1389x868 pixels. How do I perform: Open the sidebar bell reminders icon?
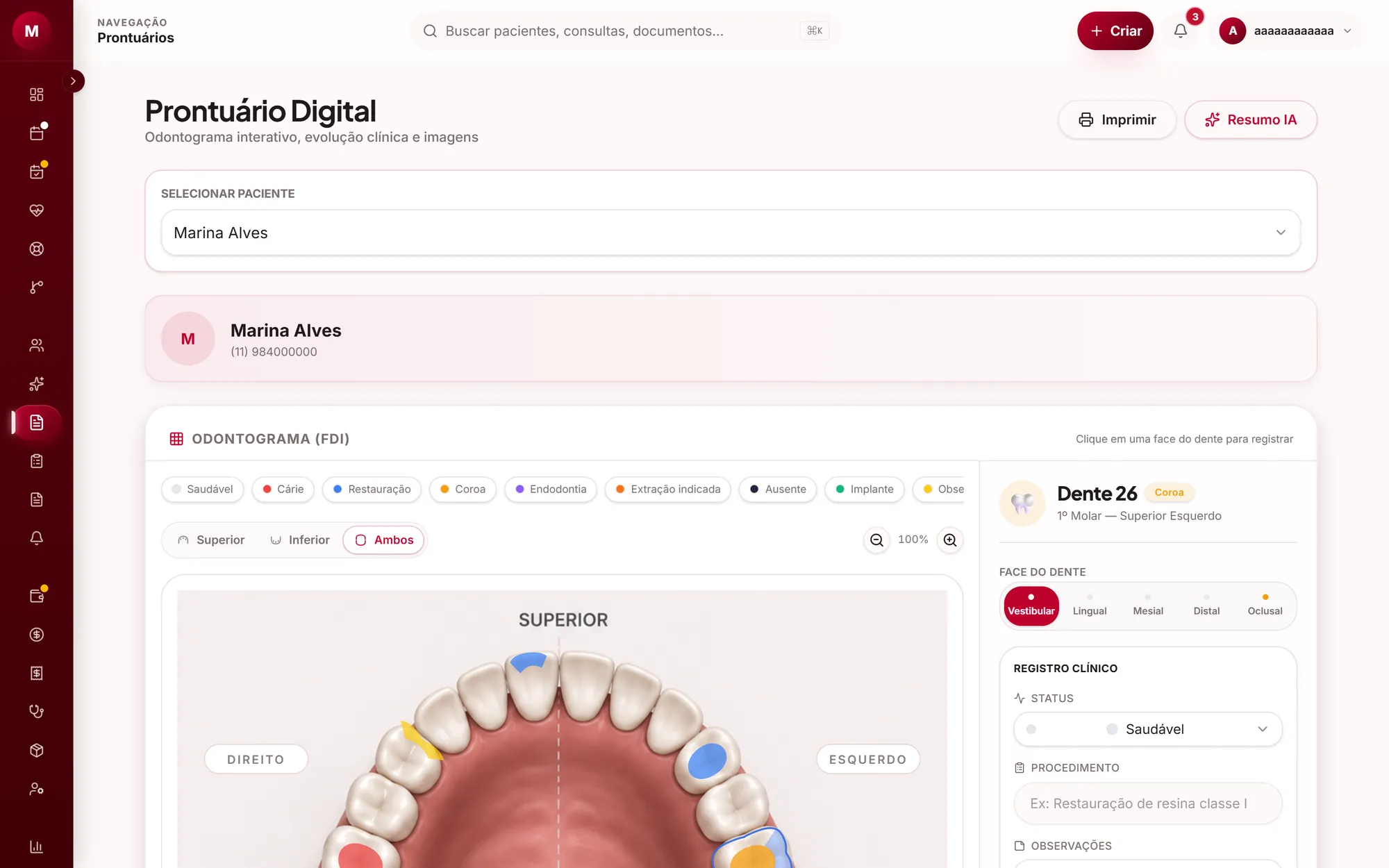point(37,538)
